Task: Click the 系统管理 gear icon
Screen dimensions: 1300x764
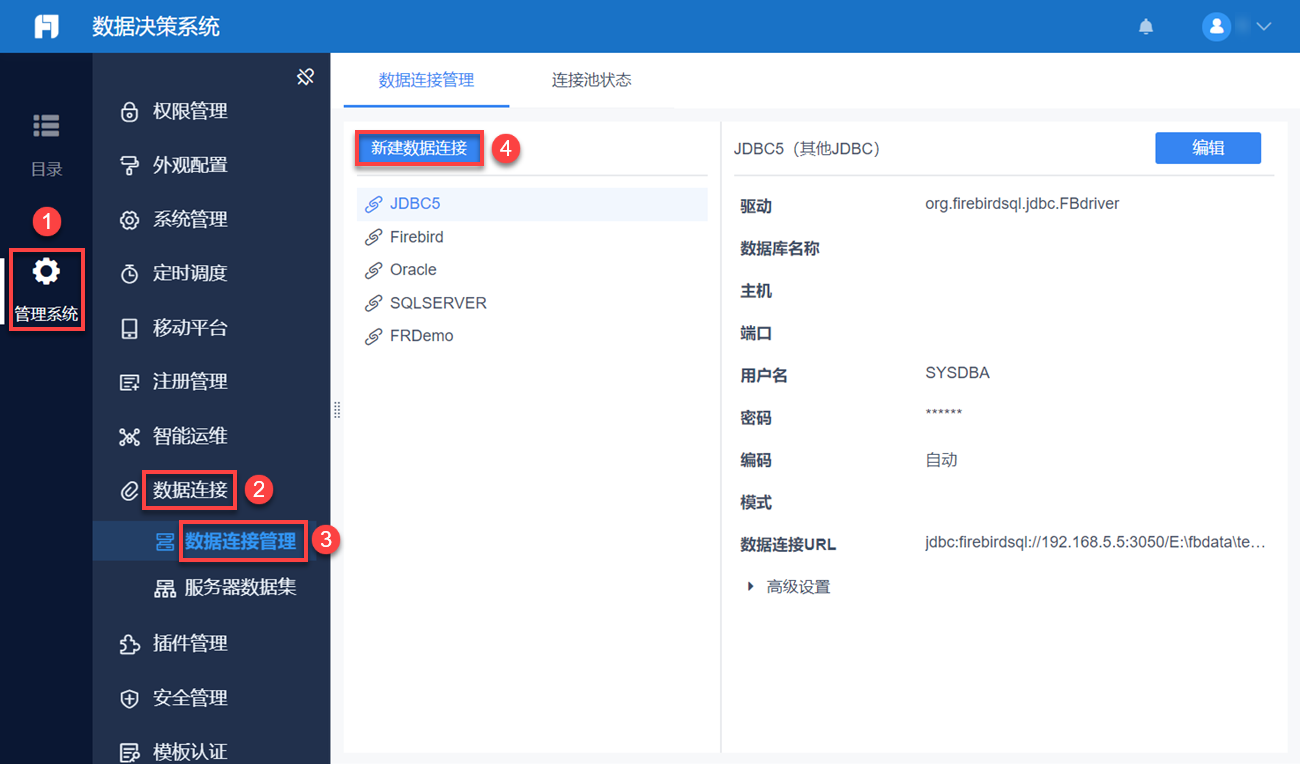Action: (129, 220)
